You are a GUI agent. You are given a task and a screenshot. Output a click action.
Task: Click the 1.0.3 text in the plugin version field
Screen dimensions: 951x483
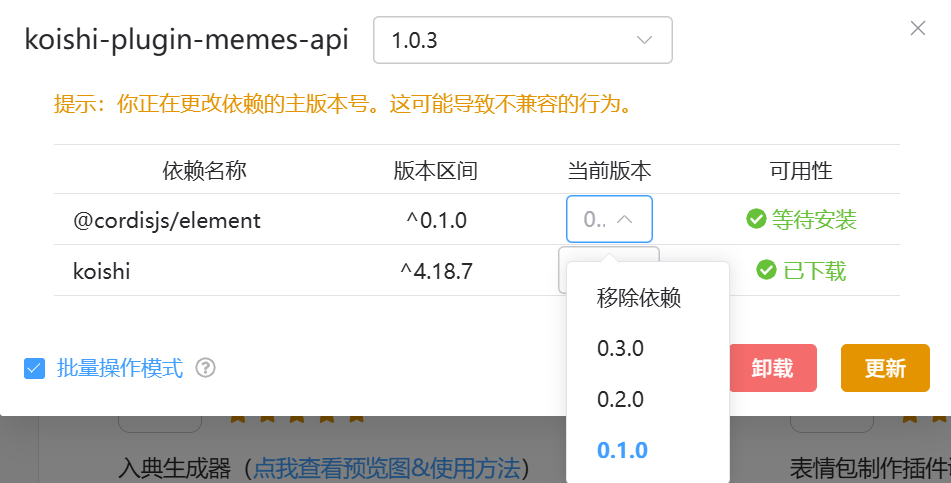point(414,41)
